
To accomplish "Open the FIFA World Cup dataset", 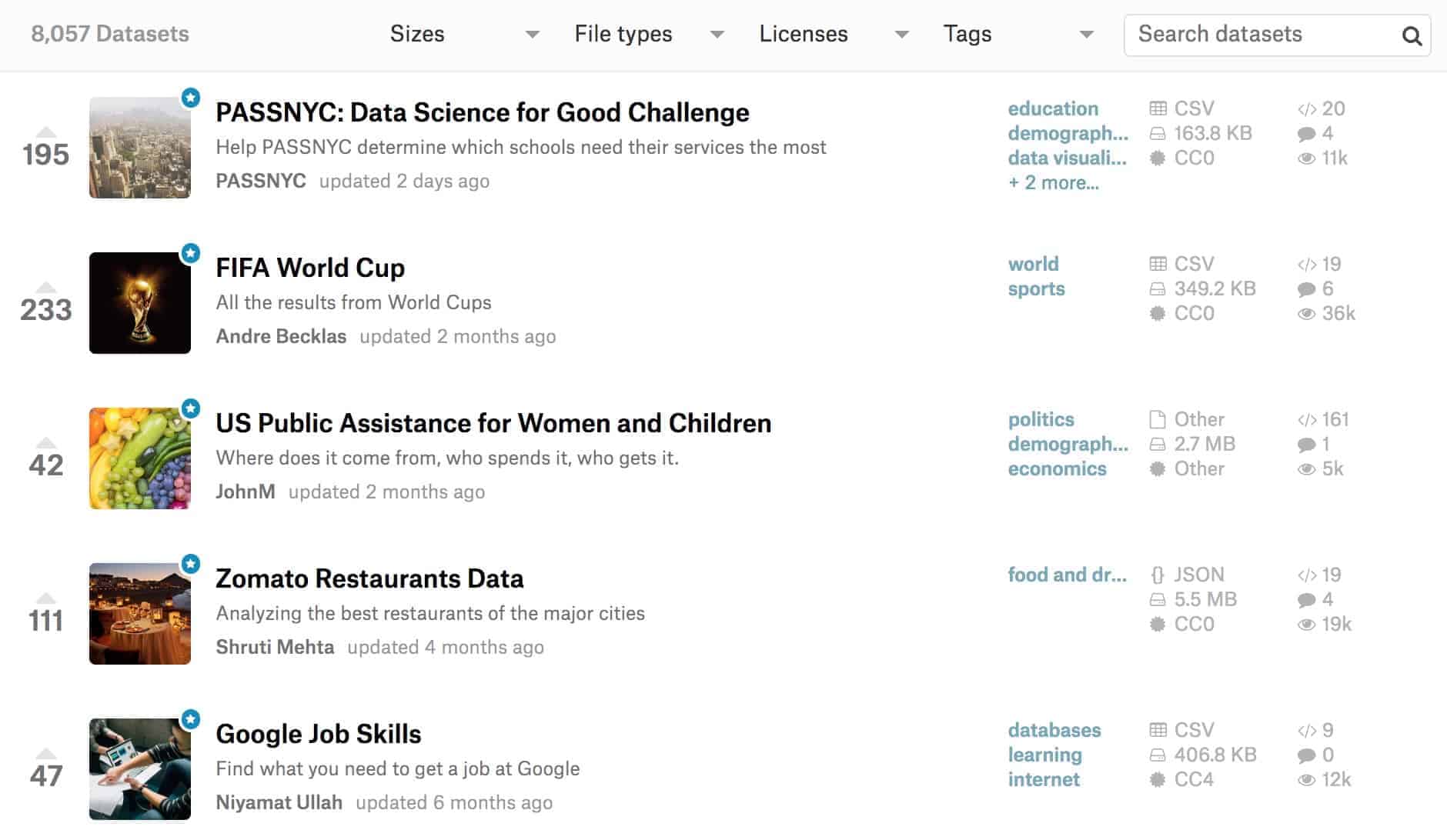I will pos(310,268).
